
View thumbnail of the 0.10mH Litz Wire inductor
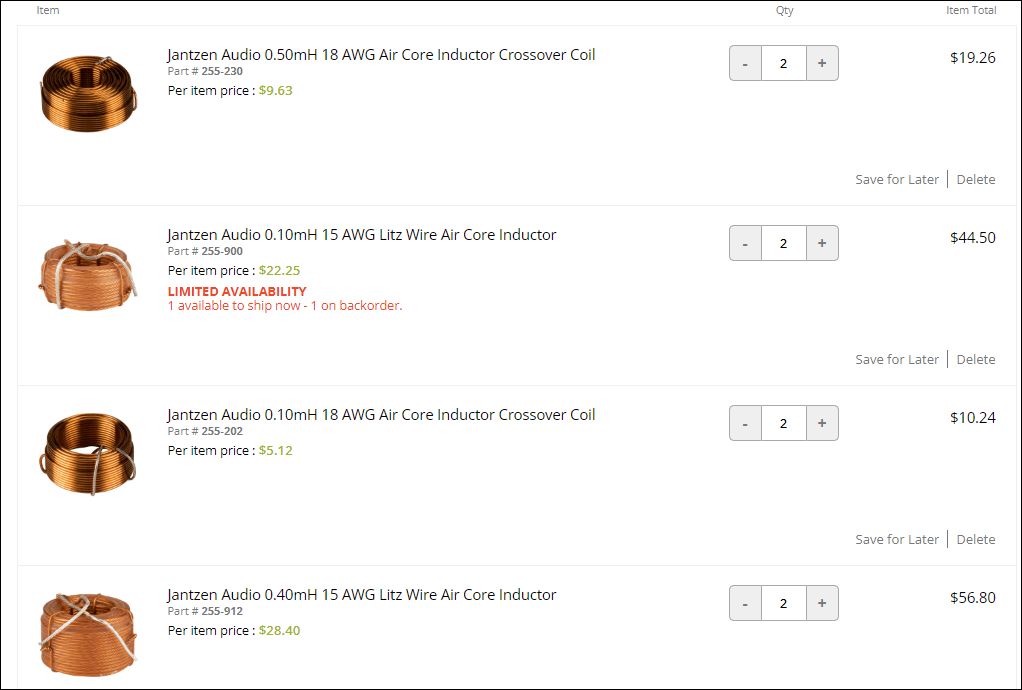(x=89, y=275)
